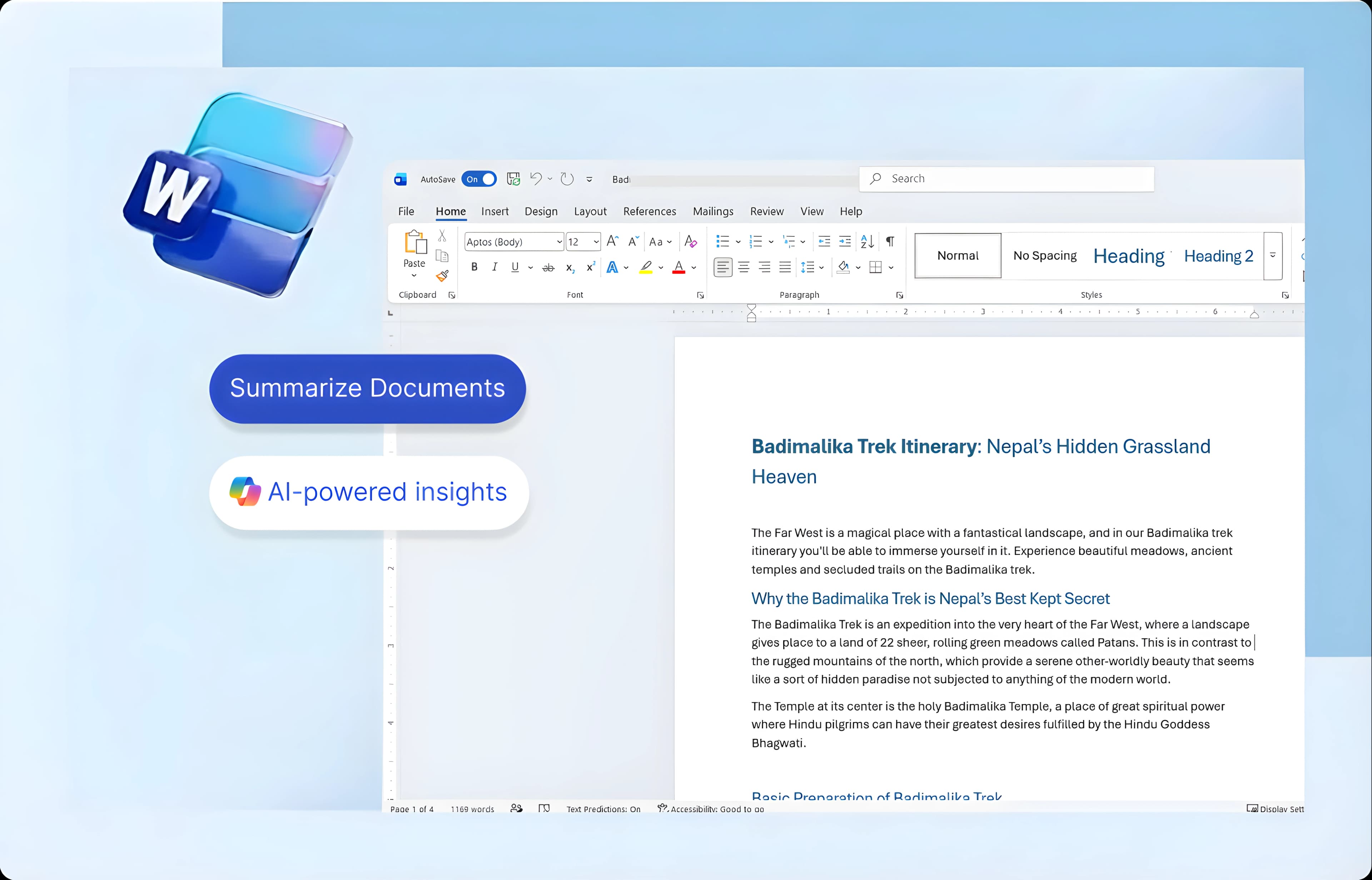Click the ruler tab selector at left corner
Viewport: 1372px width, 880px height.
click(x=390, y=313)
